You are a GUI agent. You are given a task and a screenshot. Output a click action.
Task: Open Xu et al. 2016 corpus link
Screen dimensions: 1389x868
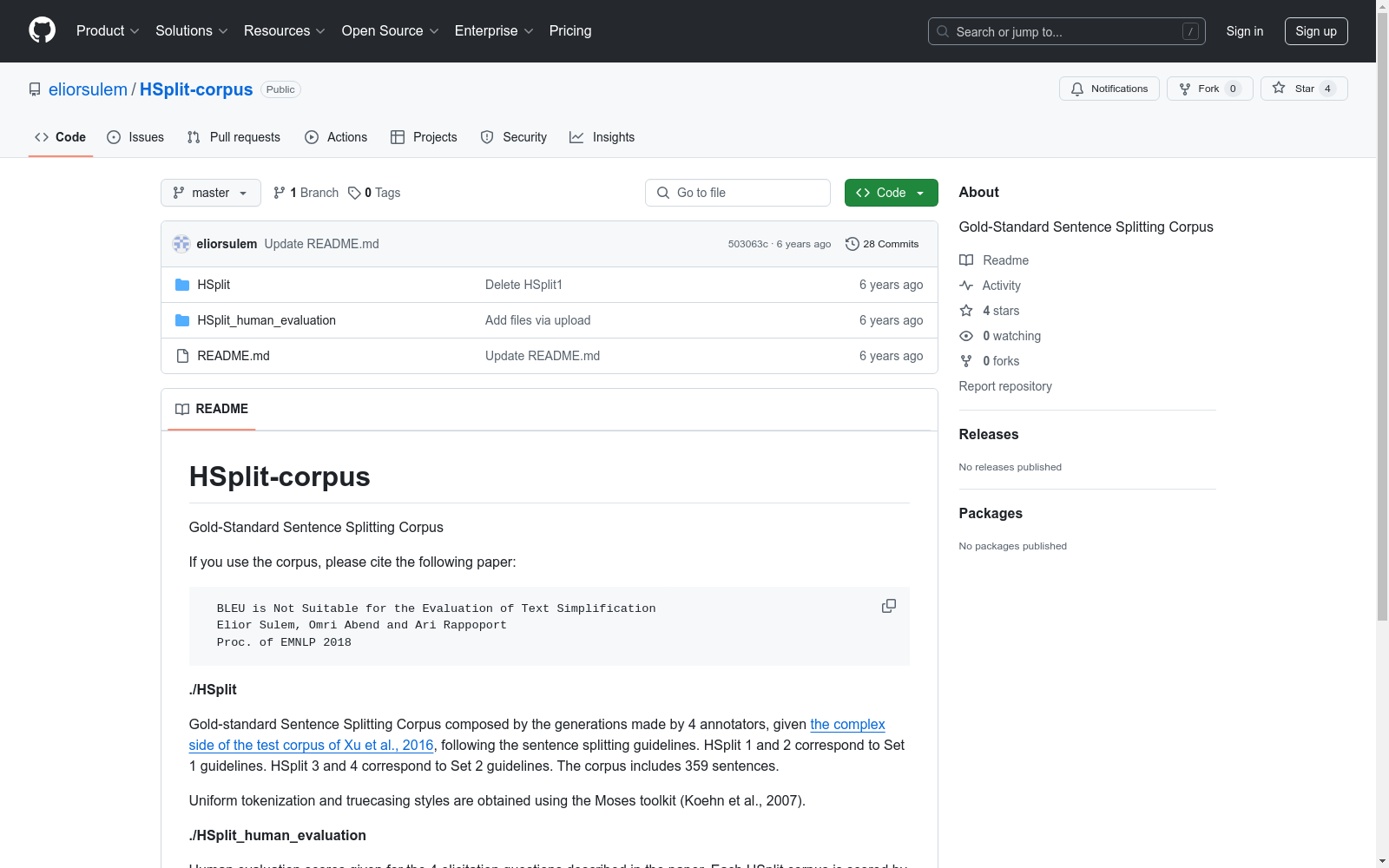tap(537, 734)
